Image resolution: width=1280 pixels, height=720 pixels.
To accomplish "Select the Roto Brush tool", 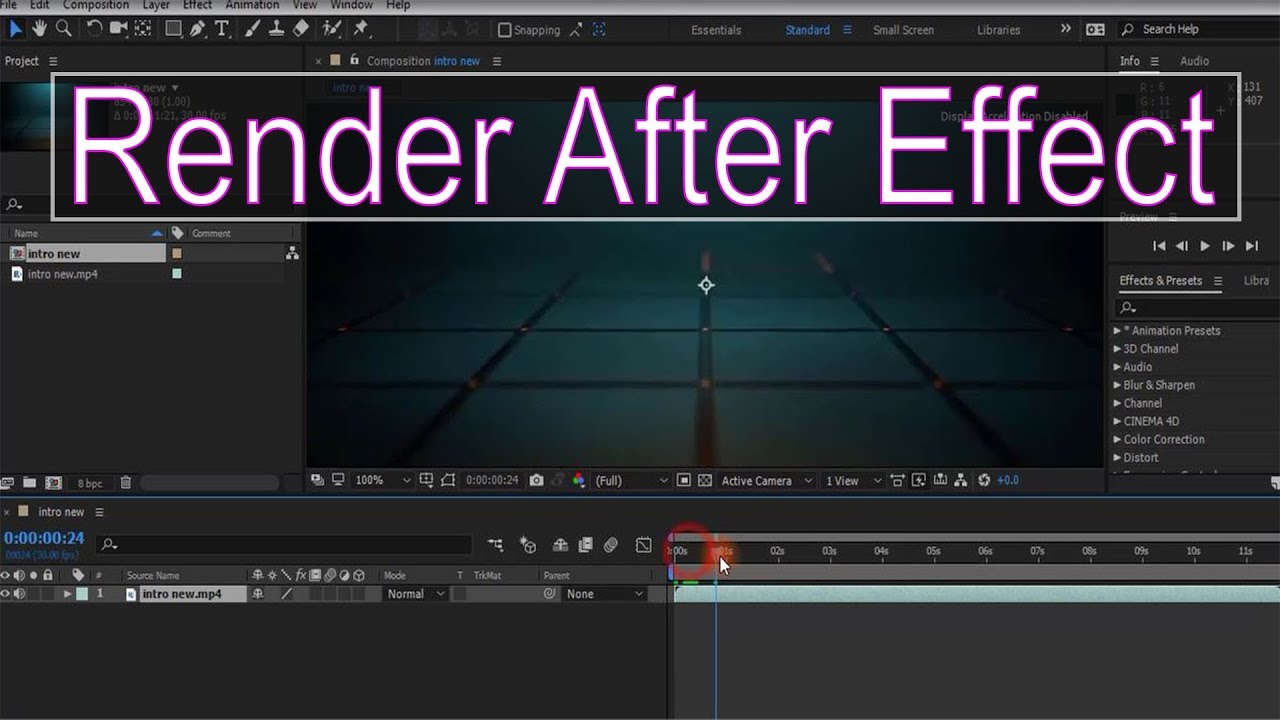I will (x=332, y=29).
